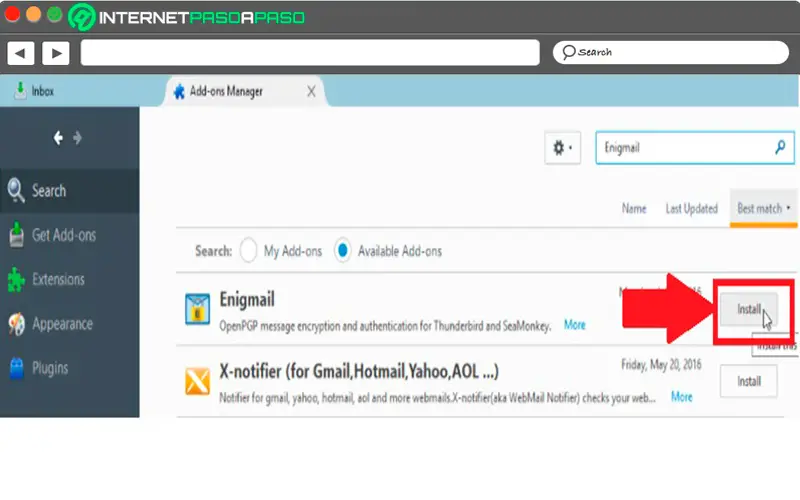This screenshot has width=800, height=500.
Task: Install the Enigmail add-on
Action: (x=748, y=309)
